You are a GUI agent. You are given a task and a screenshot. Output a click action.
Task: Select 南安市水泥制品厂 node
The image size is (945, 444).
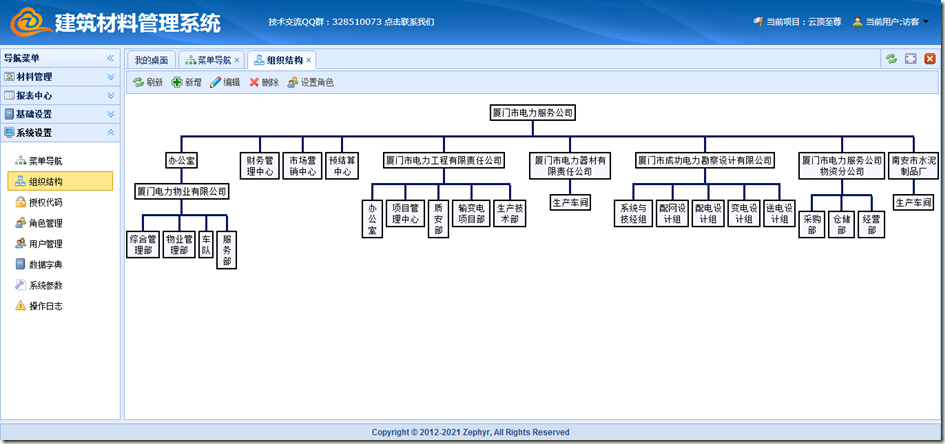coord(914,166)
